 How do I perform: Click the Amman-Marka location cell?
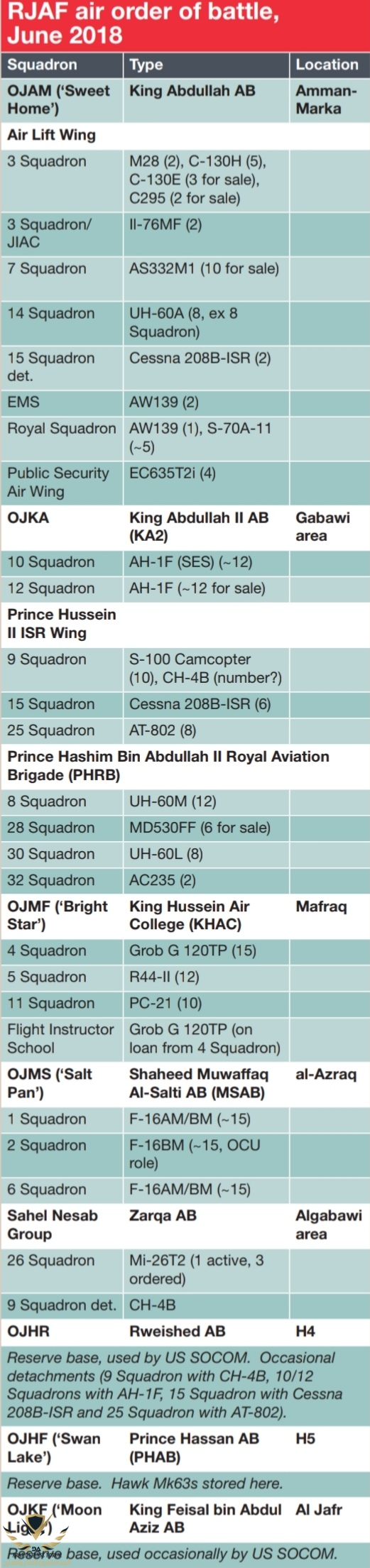click(326, 99)
